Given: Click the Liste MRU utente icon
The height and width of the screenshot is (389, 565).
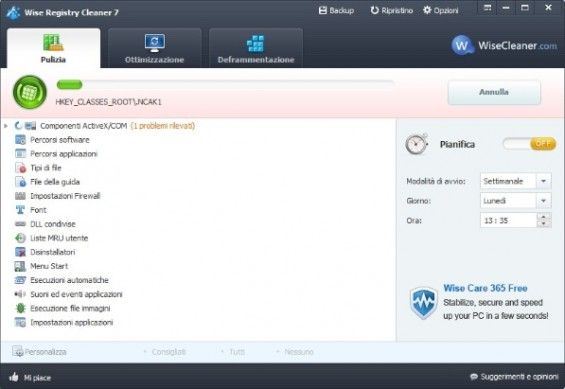Looking at the screenshot, I should pyautogui.click(x=20, y=238).
